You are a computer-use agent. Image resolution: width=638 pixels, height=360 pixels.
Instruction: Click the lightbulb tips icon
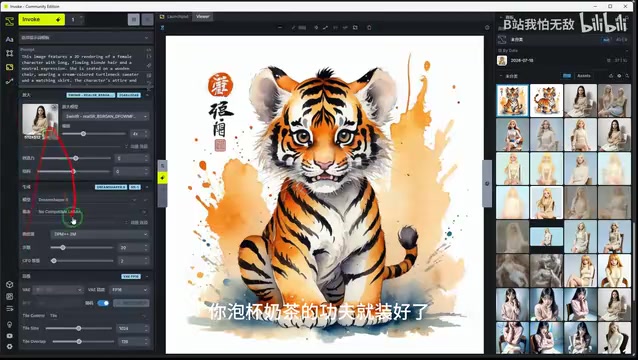click(9, 325)
